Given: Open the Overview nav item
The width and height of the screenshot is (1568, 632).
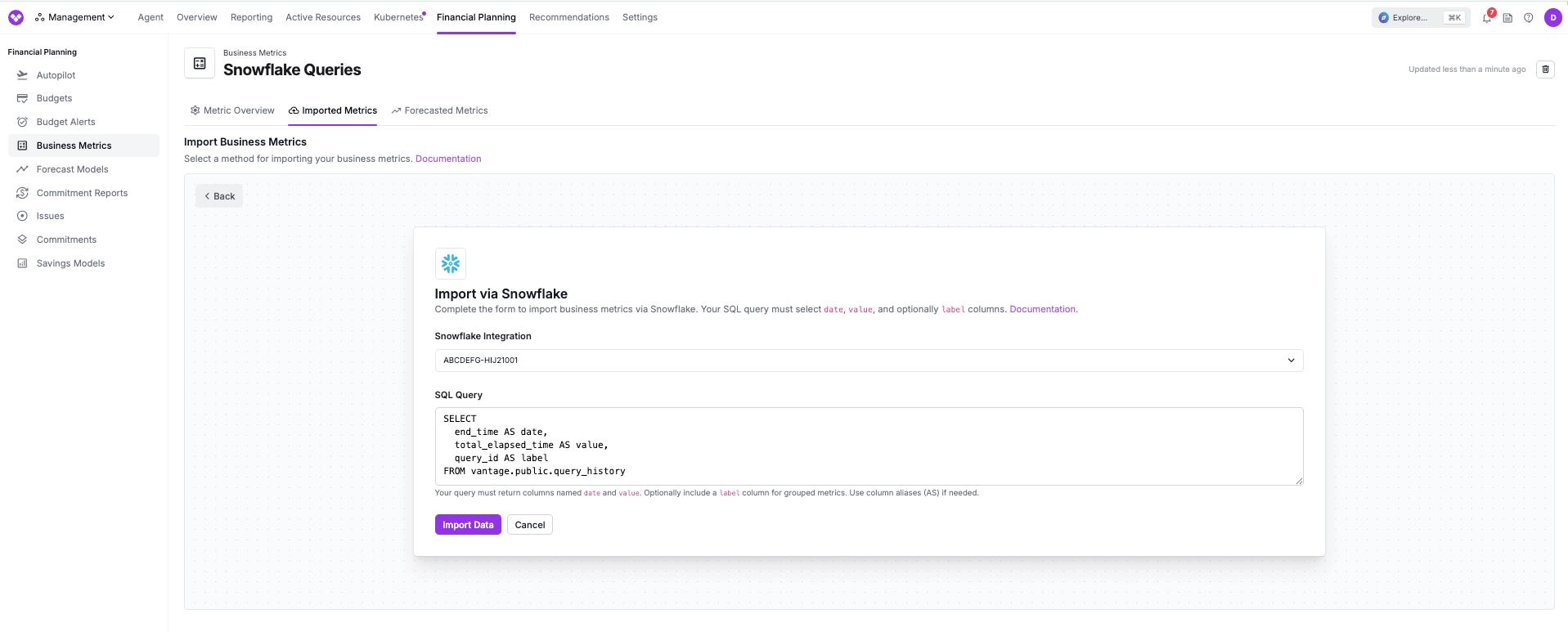Looking at the screenshot, I should (197, 17).
